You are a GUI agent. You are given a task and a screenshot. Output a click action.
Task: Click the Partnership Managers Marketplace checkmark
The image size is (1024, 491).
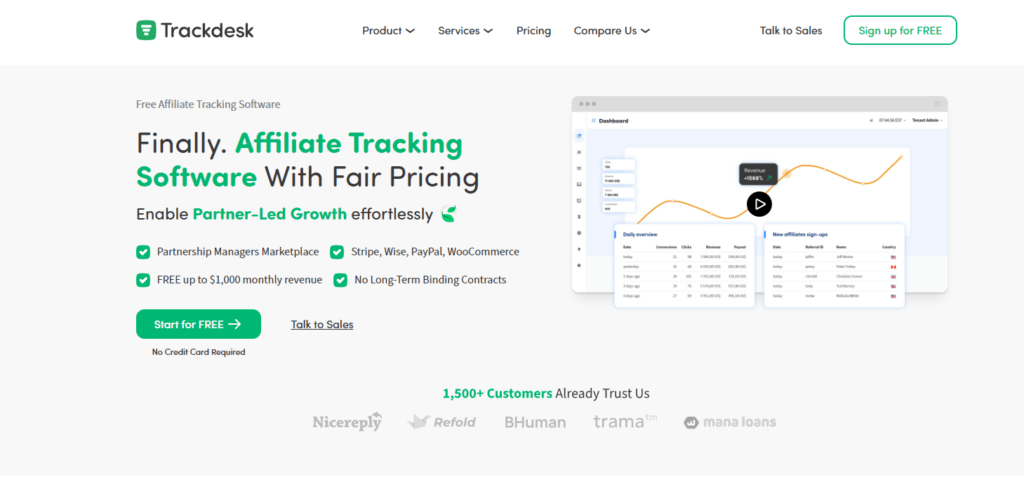point(143,252)
